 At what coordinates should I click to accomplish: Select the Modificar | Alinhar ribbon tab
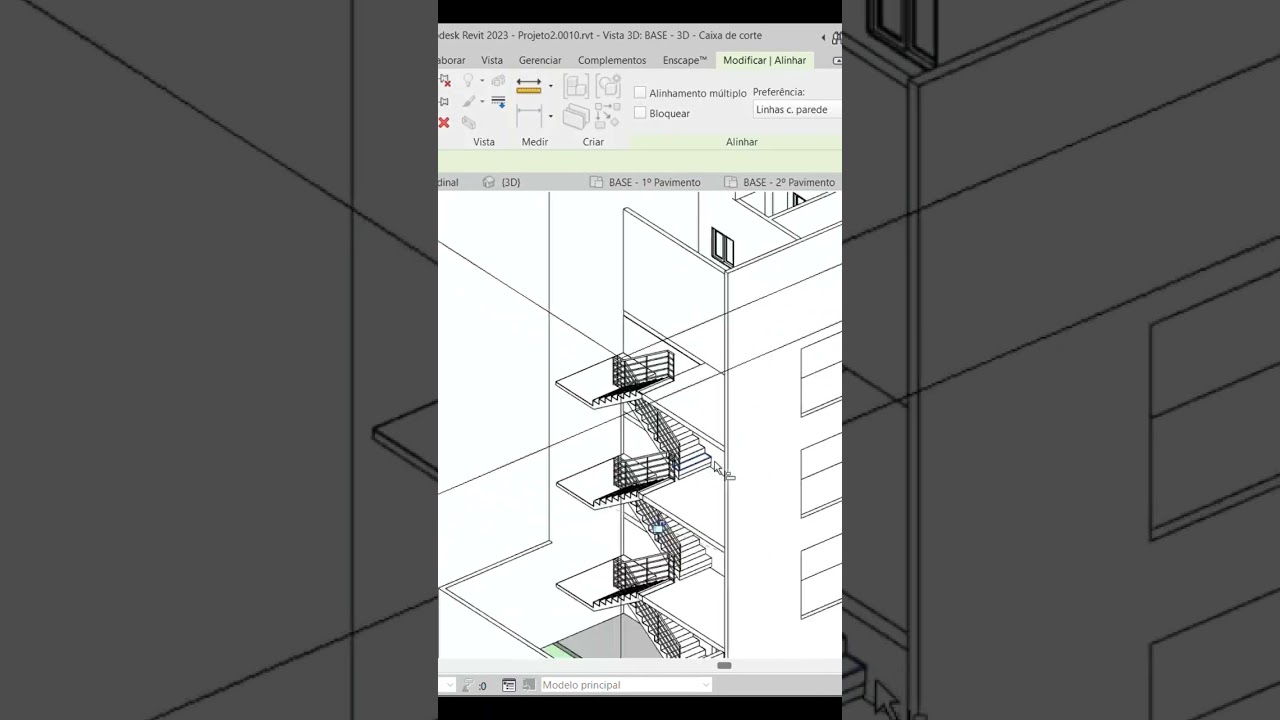point(764,60)
